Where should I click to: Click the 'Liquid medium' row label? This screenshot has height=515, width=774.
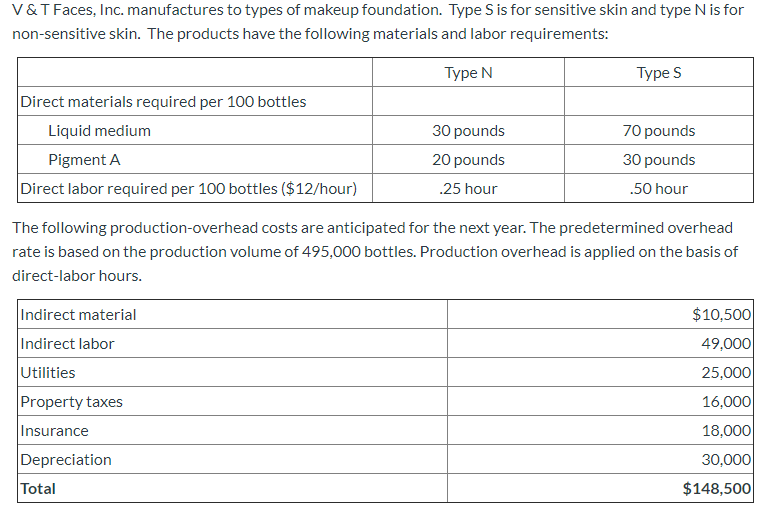pyautogui.click(x=99, y=131)
